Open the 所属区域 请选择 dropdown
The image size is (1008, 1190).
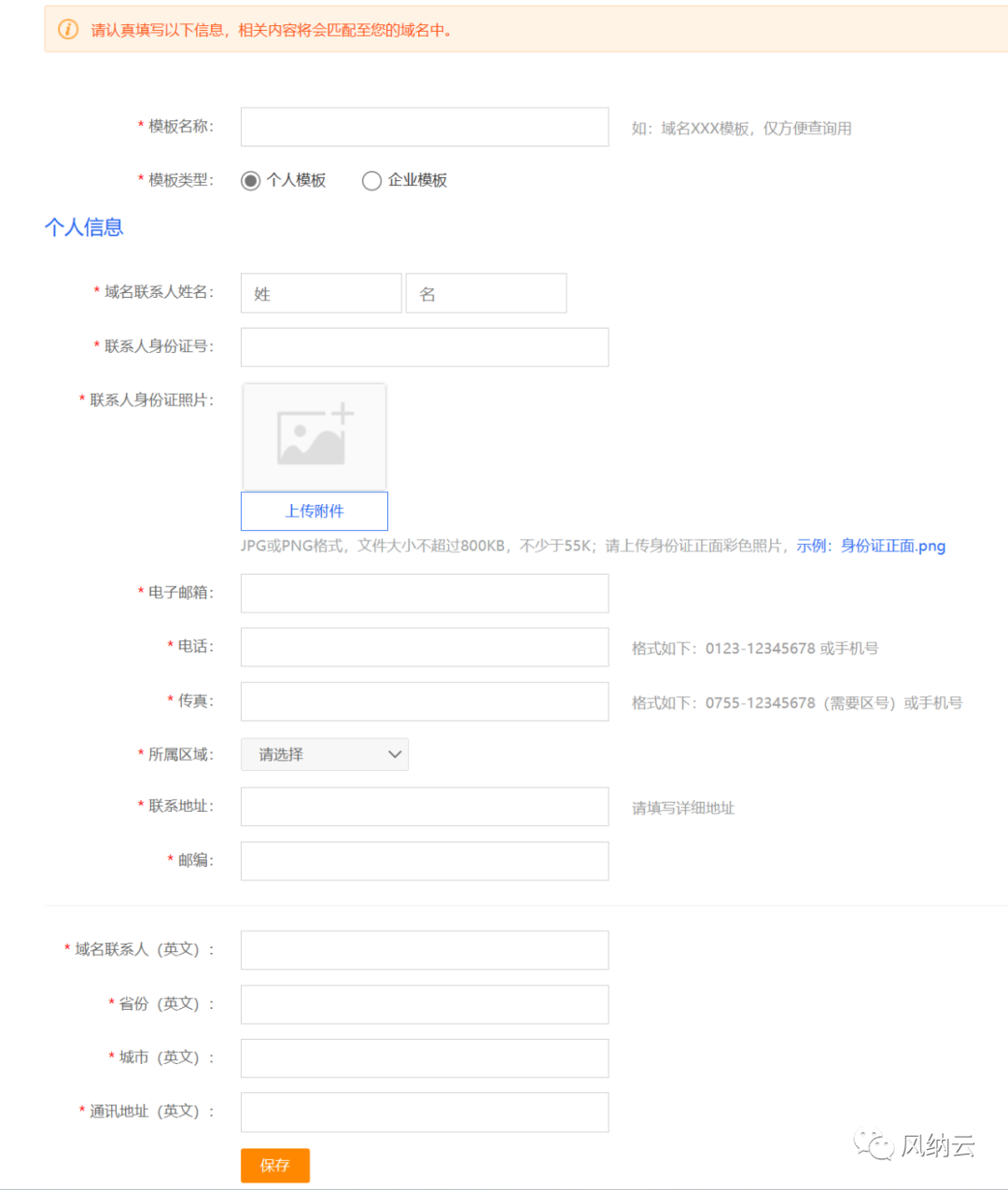click(325, 754)
